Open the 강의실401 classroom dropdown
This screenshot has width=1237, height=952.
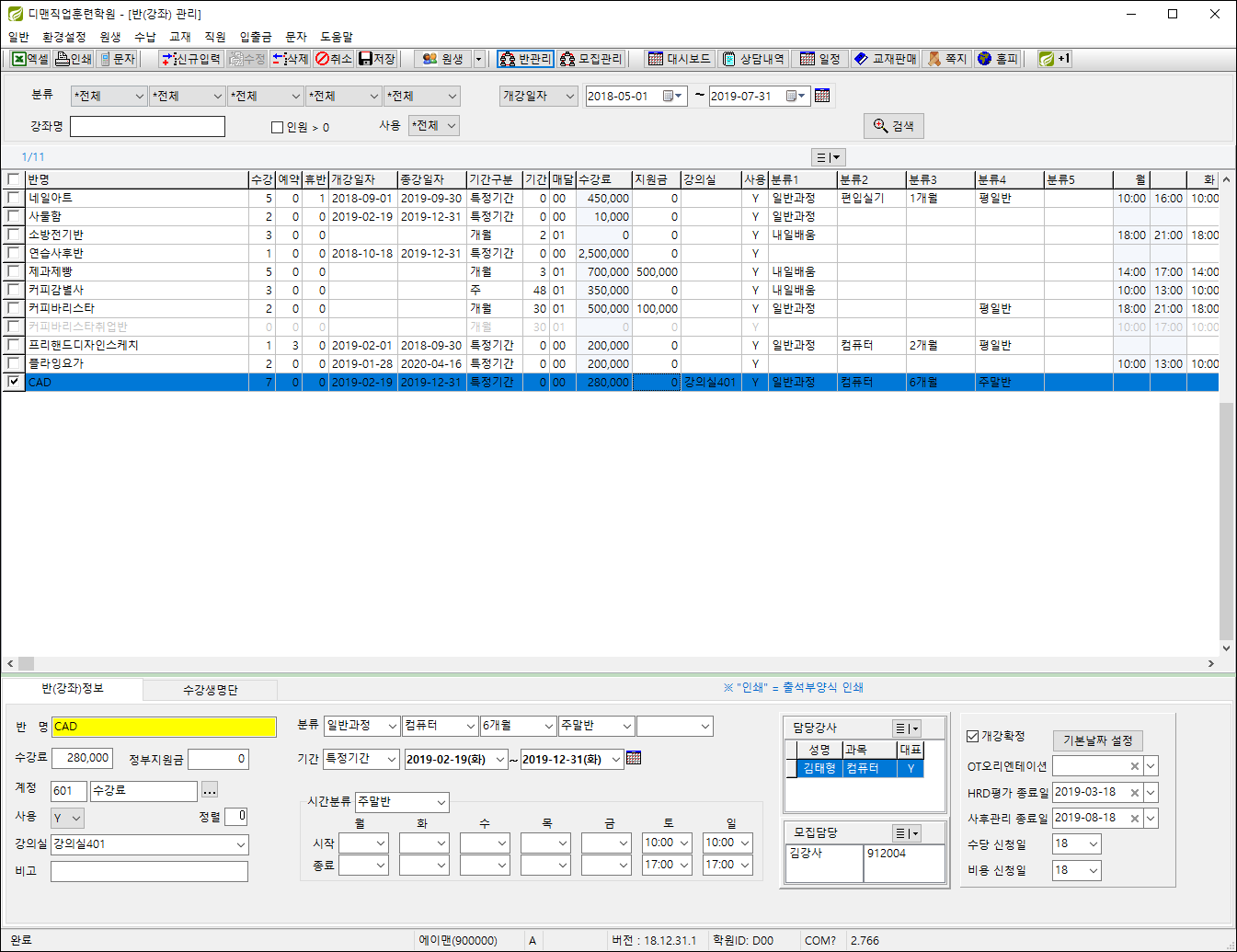pos(150,844)
